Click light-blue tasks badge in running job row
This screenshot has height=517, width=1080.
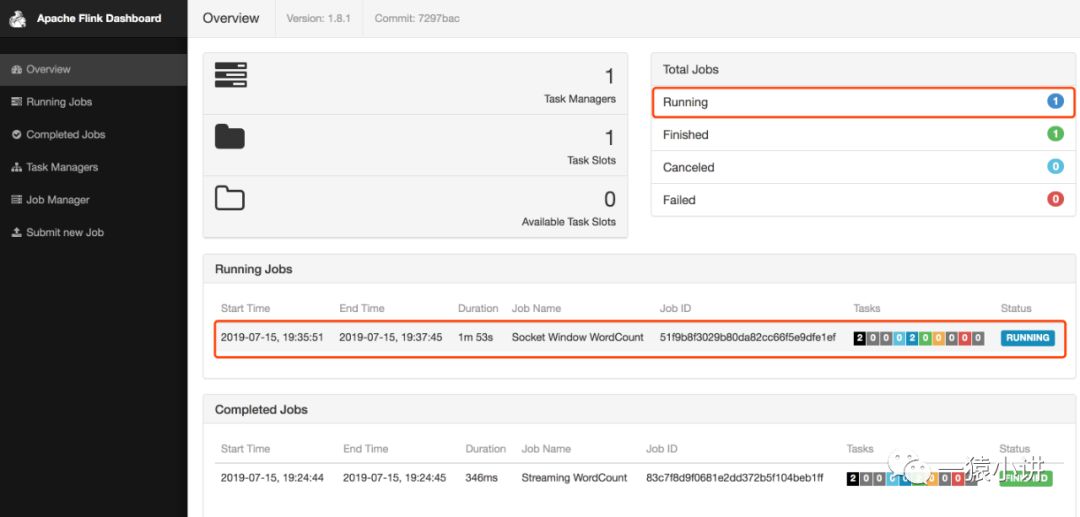click(x=899, y=338)
